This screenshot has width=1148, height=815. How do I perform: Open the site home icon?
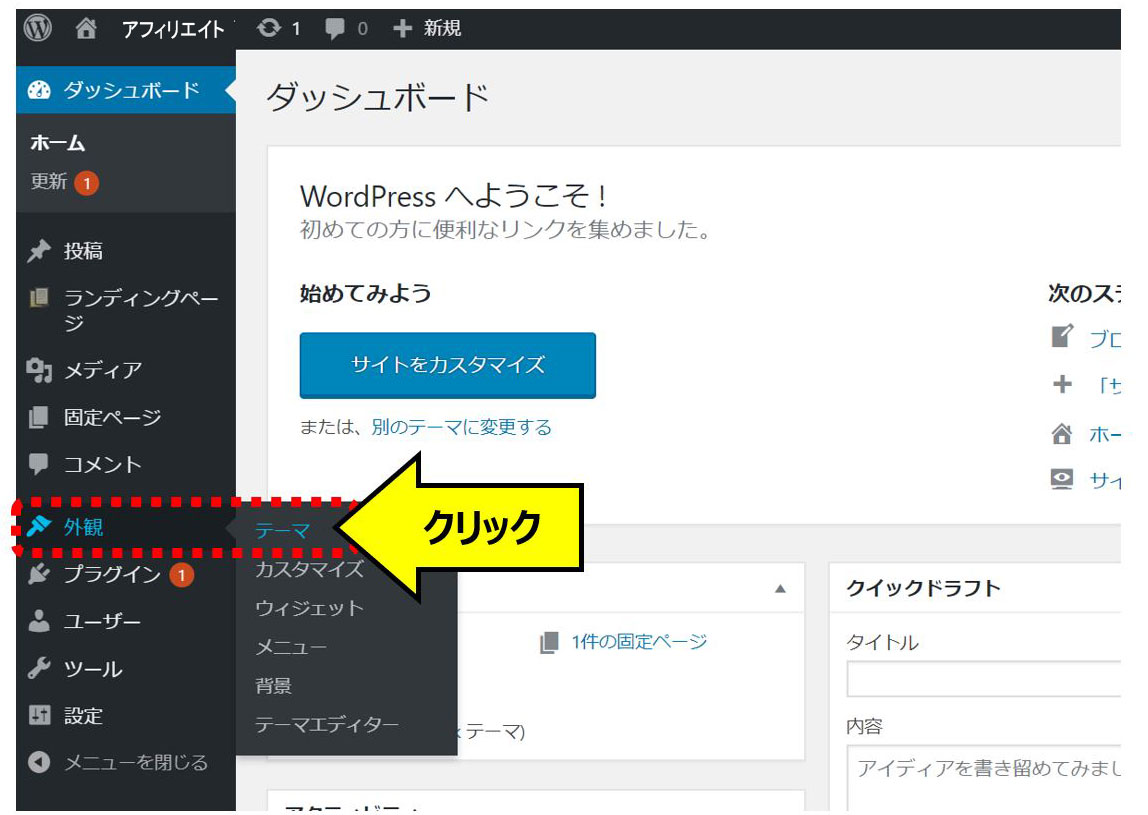(x=86, y=29)
